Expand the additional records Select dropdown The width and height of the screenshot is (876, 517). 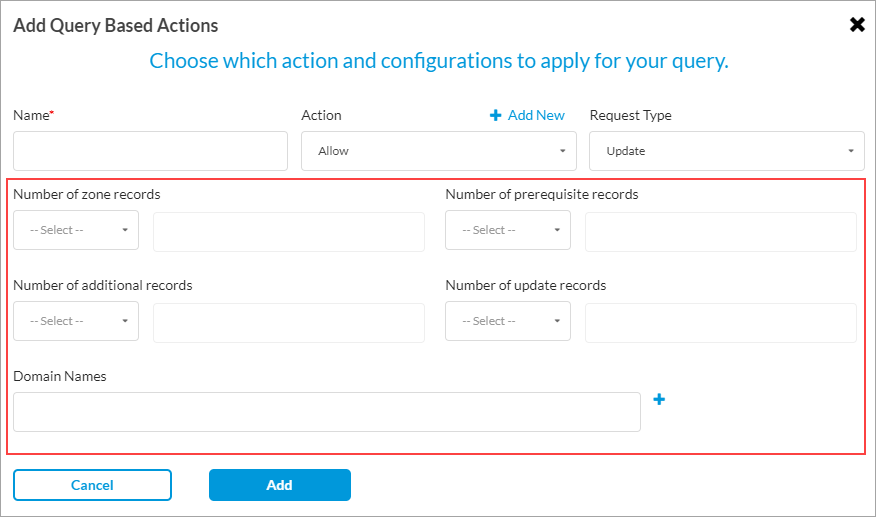pyautogui.click(x=76, y=321)
